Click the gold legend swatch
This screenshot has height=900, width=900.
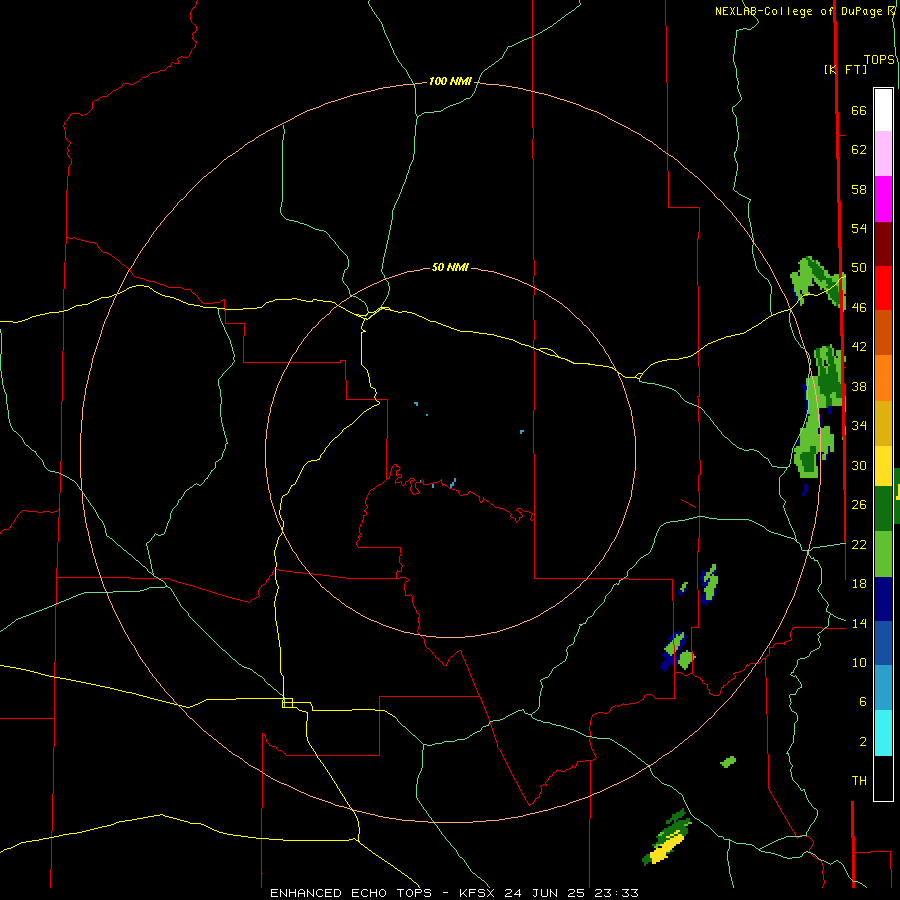coord(883,424)
